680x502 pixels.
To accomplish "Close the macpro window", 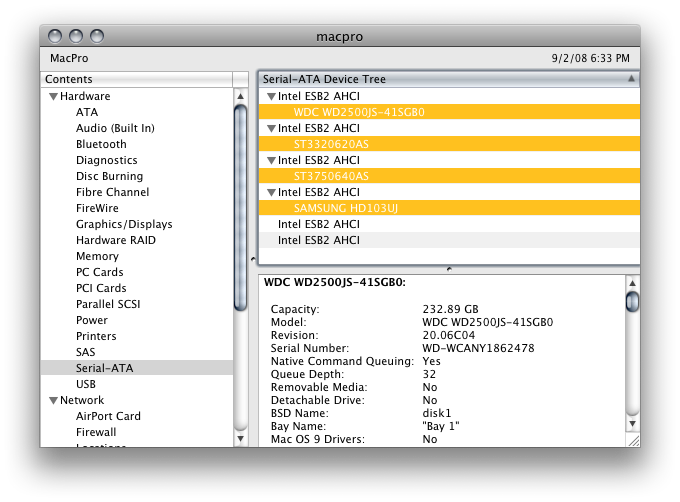I will coord(55,36).
